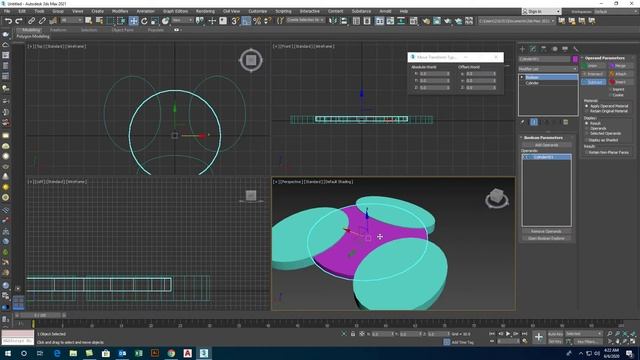Select the Select and Link tool
This screenshot has width=640, height=360.
tap(31, 21)
